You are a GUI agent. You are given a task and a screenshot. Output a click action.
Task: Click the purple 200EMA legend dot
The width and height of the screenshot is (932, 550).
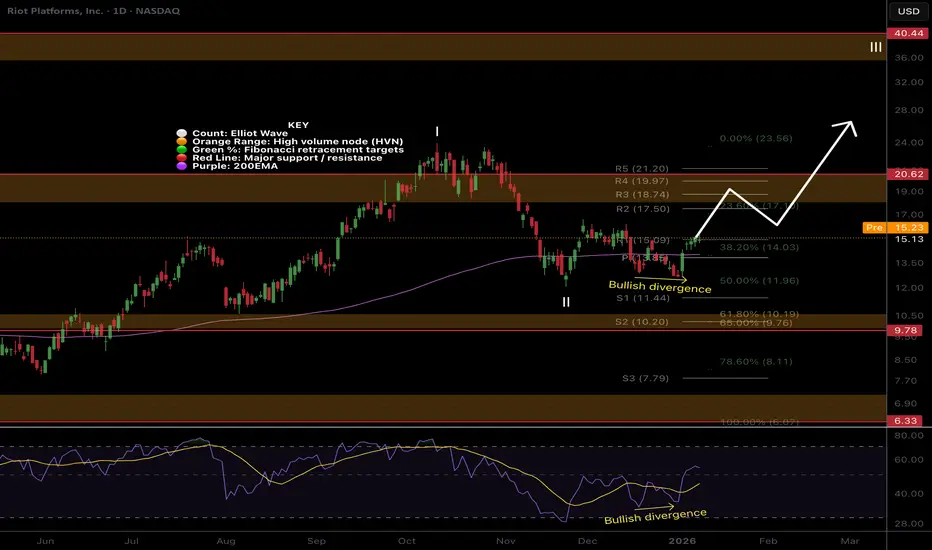coord(182,166)
